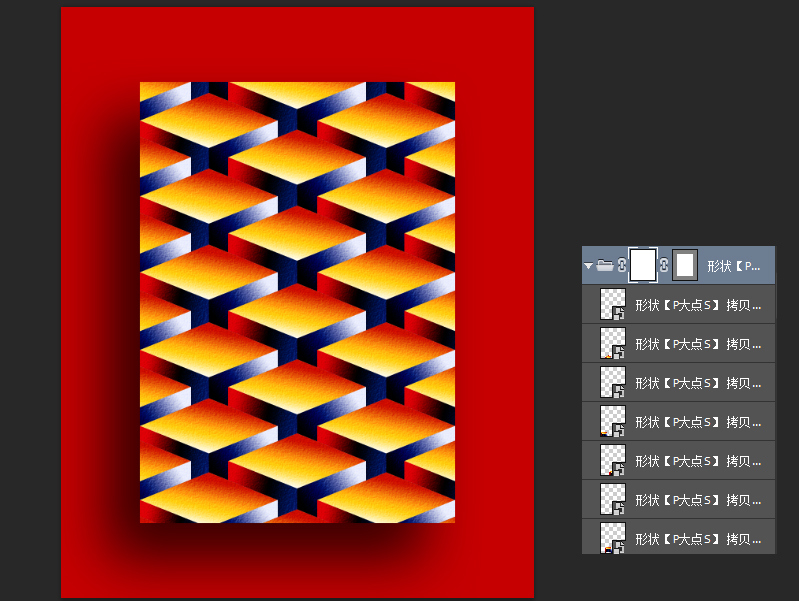Toggle the first chain link icon before the white mask

coord(621,266)
